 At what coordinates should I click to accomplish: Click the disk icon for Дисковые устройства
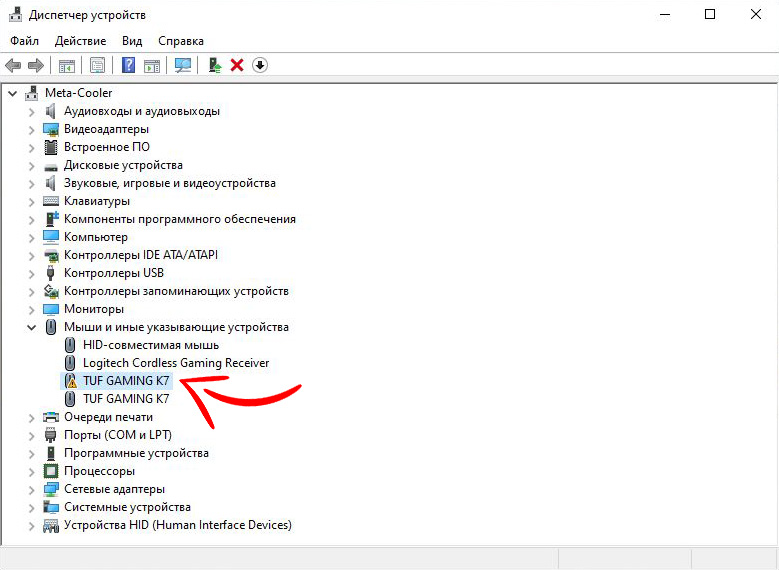[51, 167]
